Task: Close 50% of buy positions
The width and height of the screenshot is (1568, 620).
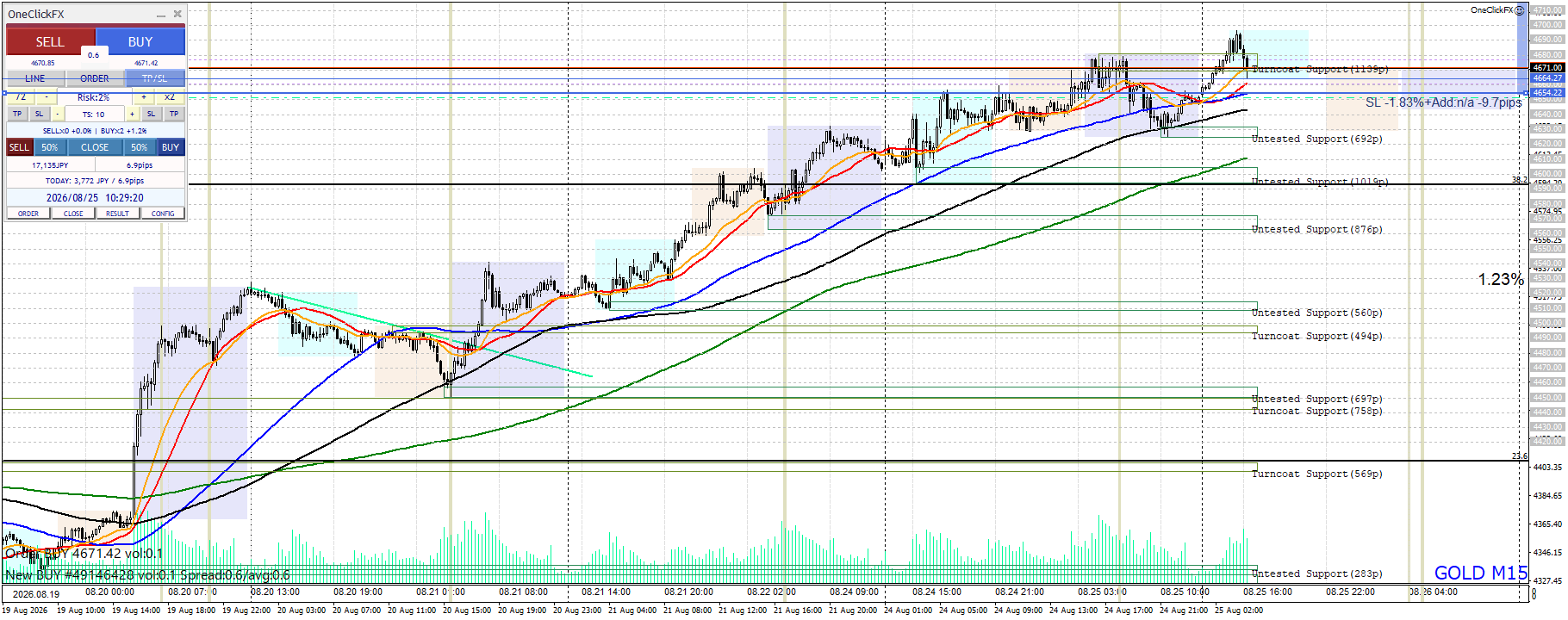Action: point(139,147)
